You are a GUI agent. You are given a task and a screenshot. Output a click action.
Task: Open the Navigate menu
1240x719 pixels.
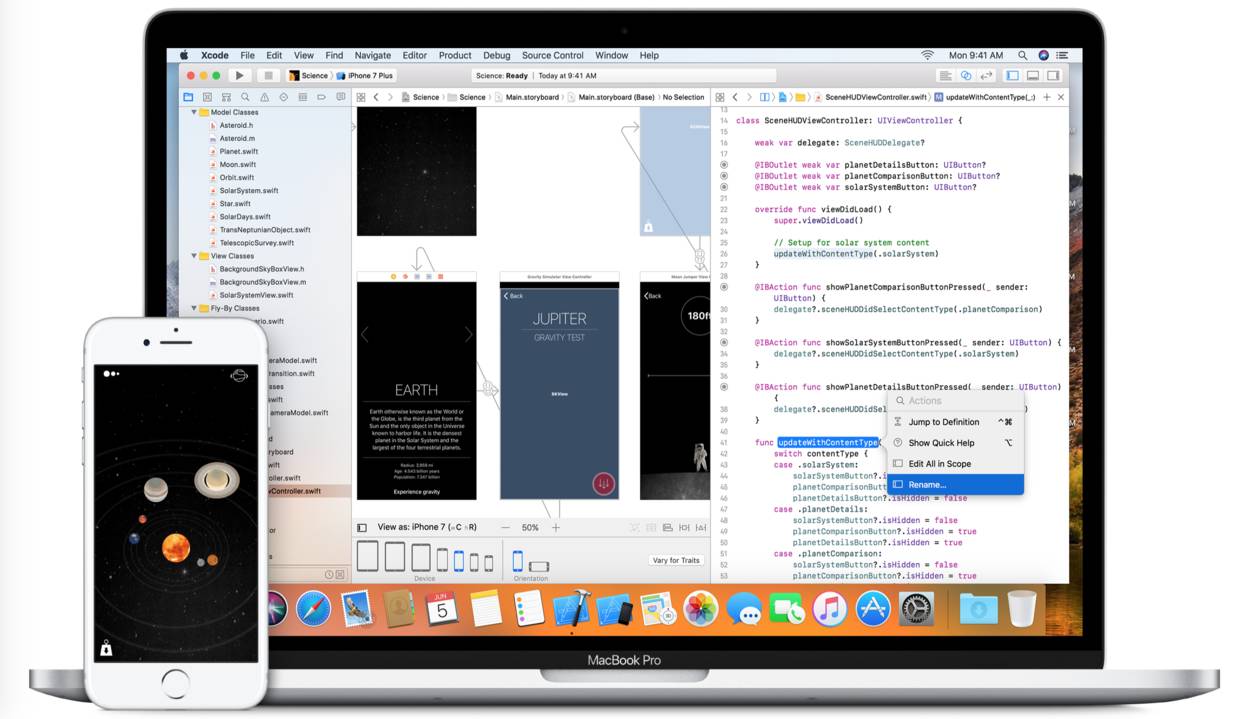(373, 55)
